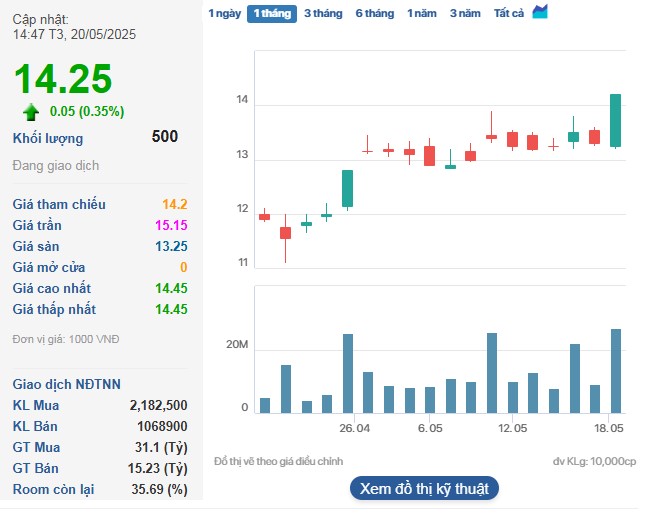Choose the 6 tháng chart range
The image size is (667, 519).
pos(374,14)
